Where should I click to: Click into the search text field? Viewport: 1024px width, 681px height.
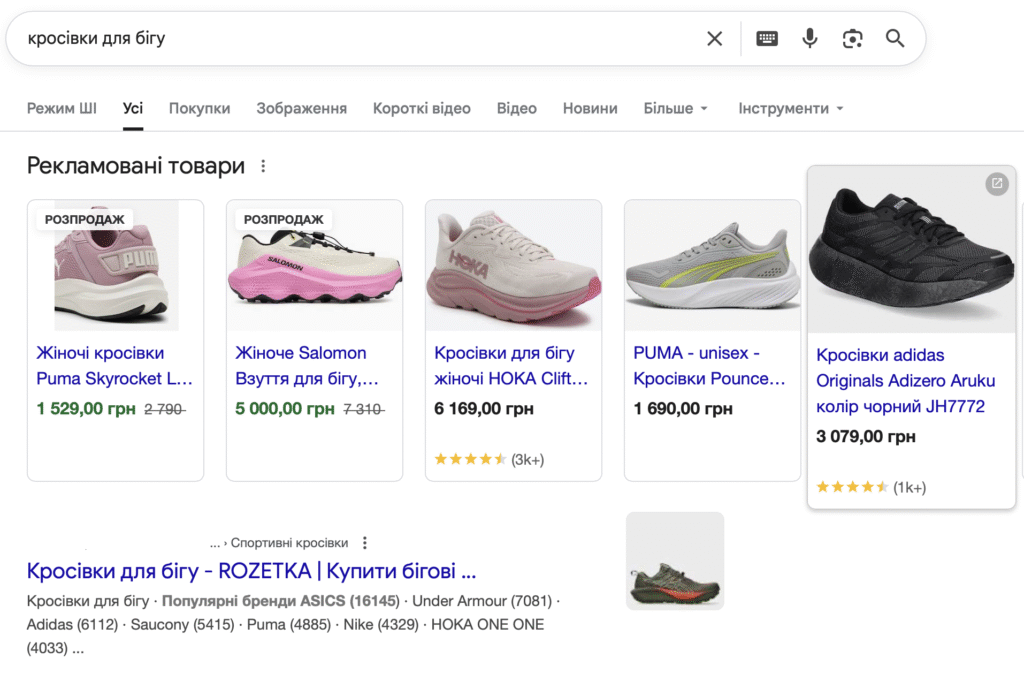click(x=350, y=39)
